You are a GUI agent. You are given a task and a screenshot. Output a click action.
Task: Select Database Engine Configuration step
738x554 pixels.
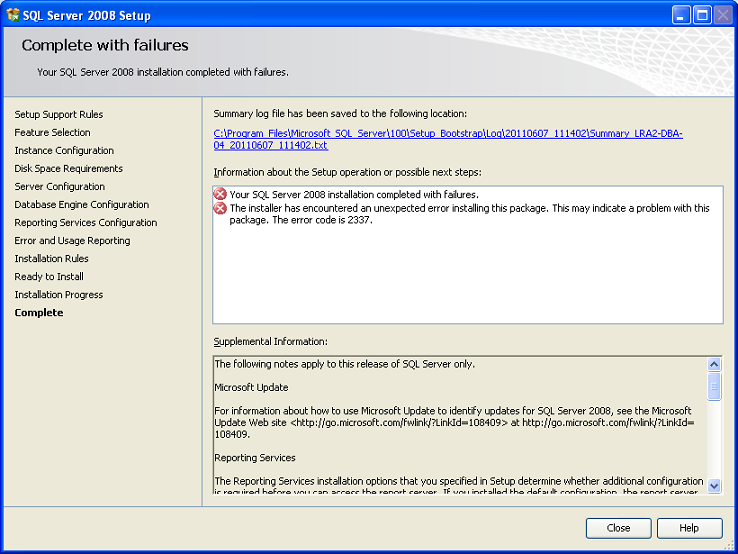click(x=81, y=204)
